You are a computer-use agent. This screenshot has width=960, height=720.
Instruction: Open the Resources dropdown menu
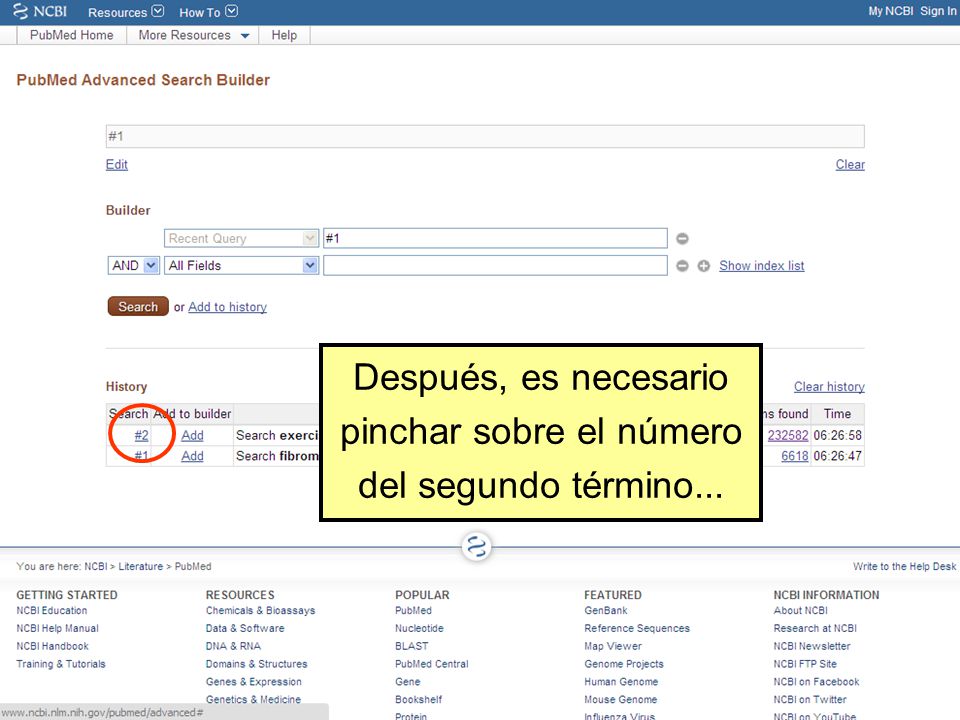pos(126,12)
